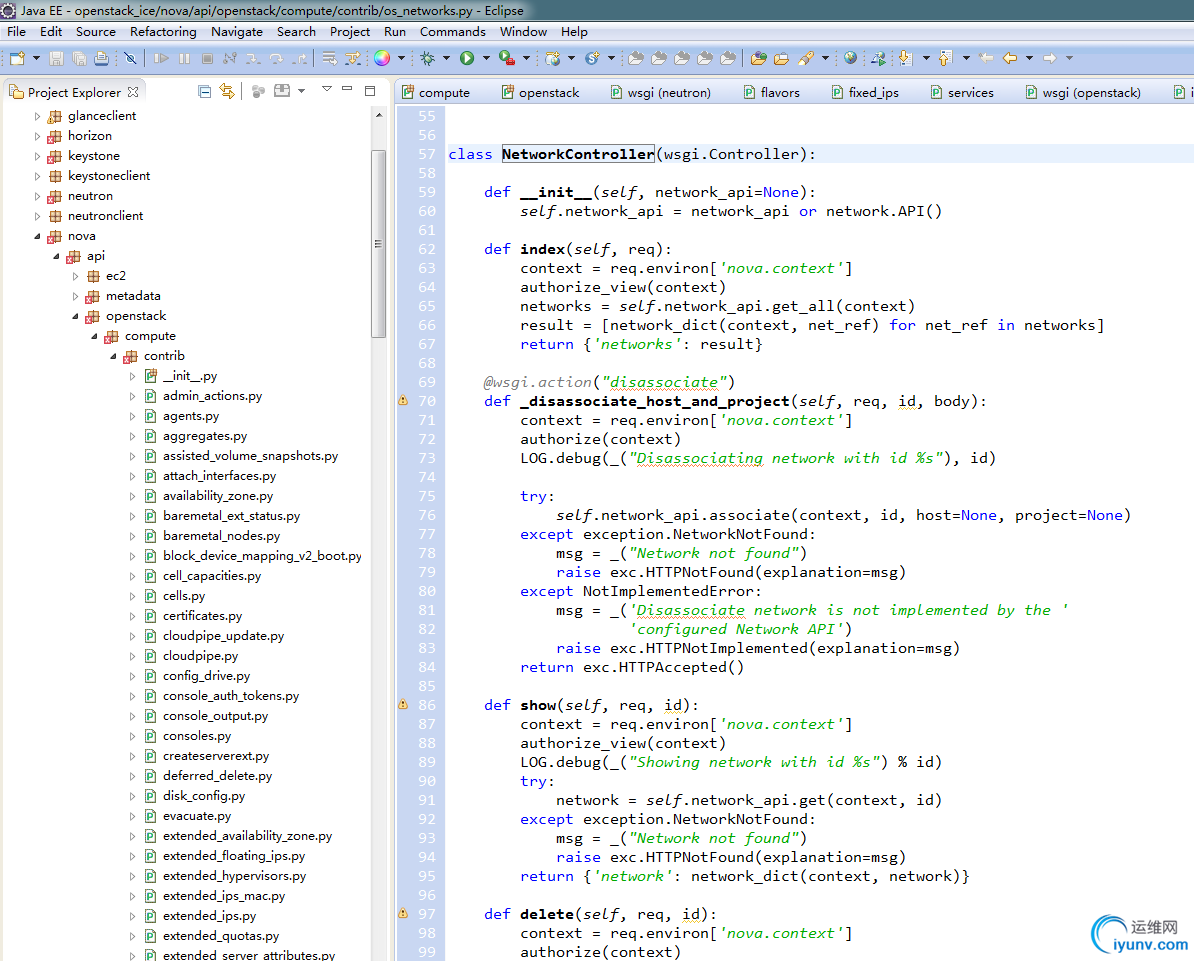Open the Project Explorer View Menu dropdown
The width and height of the screenshot is (1194, 961).
coord(326,90)
